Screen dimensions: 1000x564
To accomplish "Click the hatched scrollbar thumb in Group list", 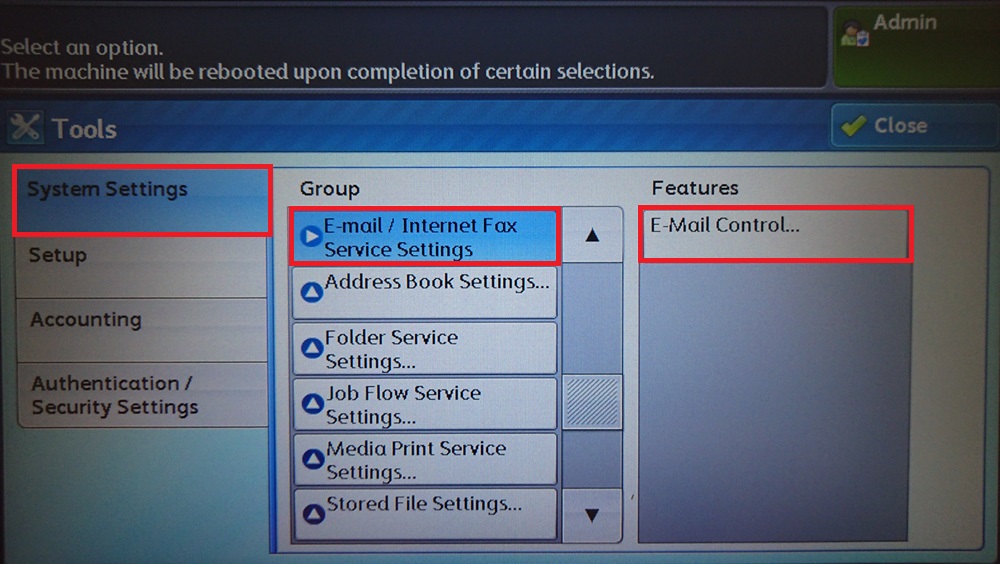I will [592, 401].
